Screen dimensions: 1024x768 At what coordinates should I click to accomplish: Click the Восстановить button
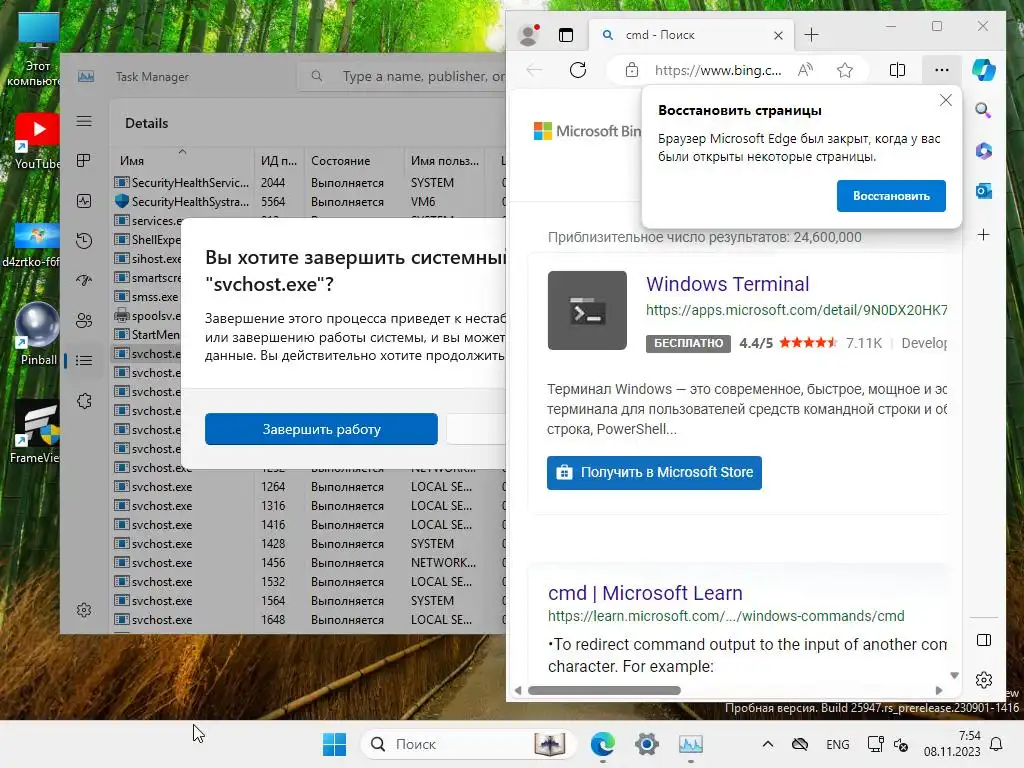click(891, 196)
